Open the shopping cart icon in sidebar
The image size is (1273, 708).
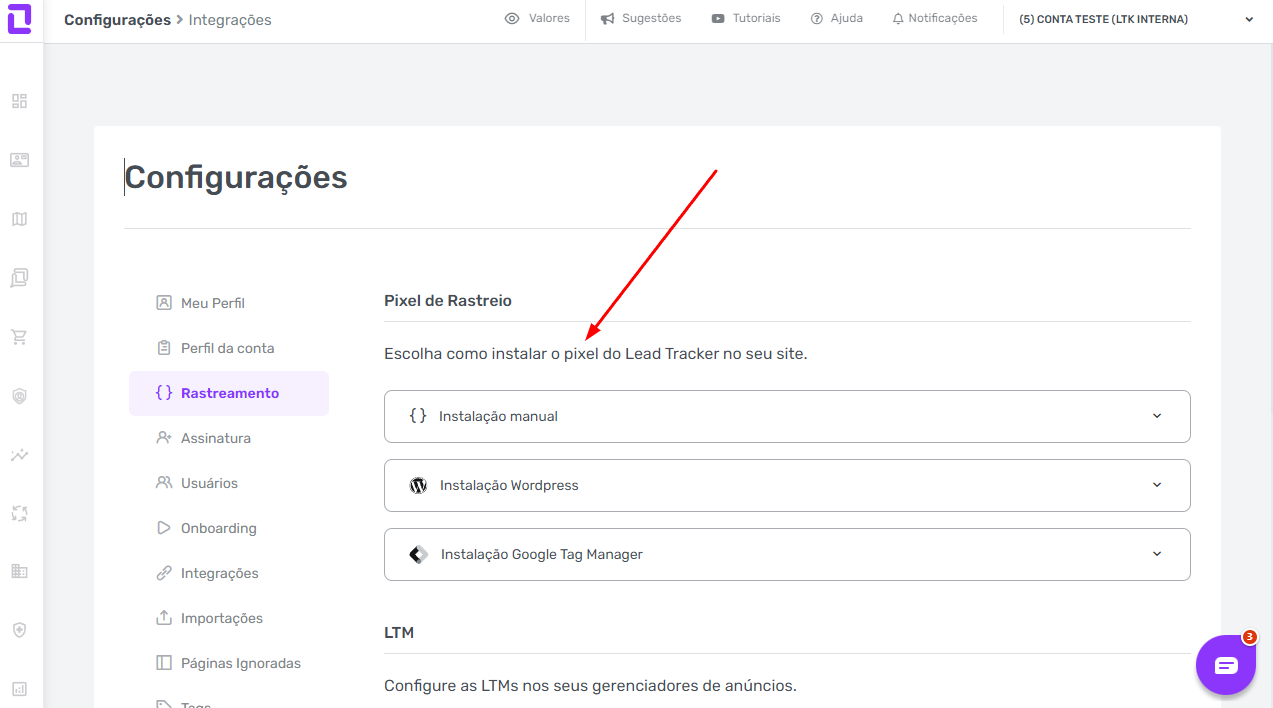[x=19, y=337]
